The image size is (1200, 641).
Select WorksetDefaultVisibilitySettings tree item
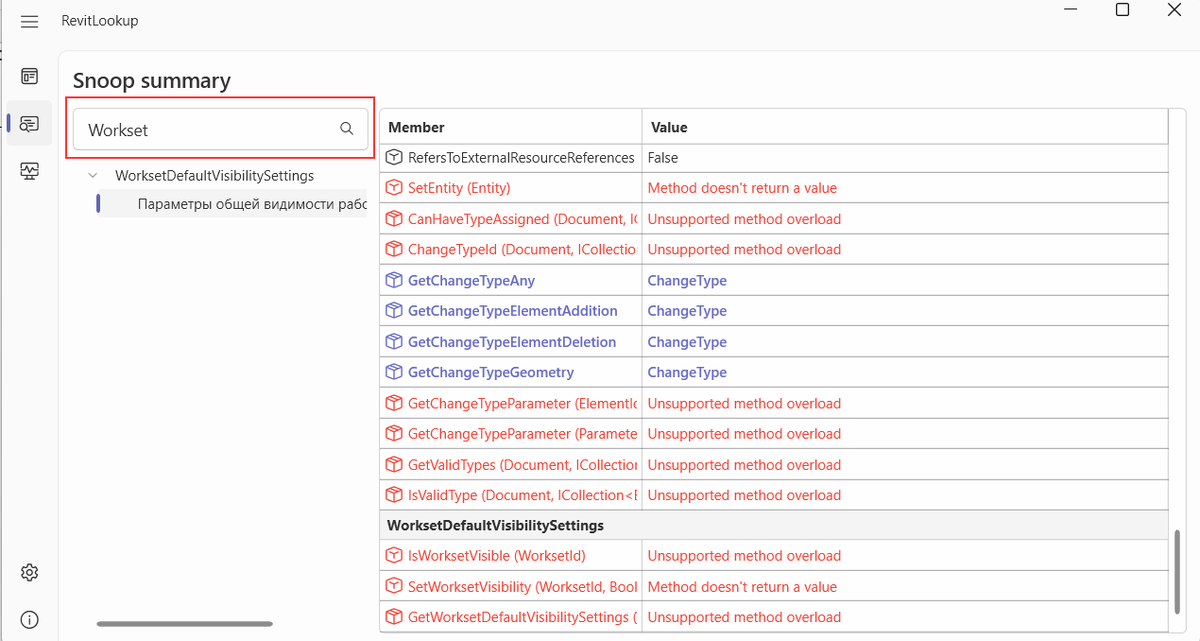point(214,175)
